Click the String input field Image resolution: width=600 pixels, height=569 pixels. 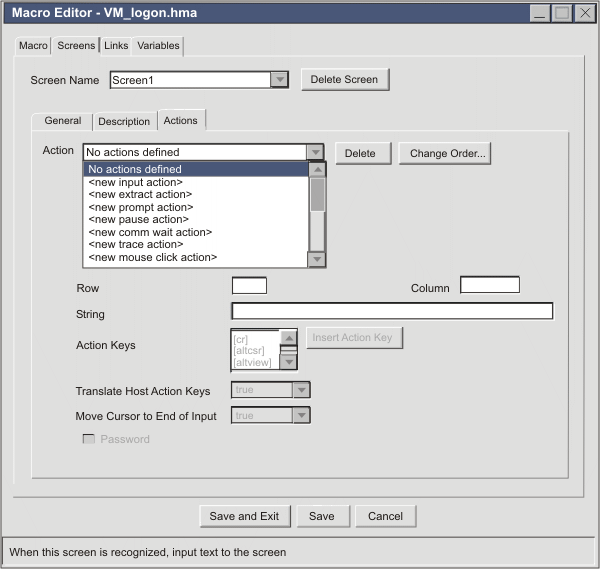392,311
